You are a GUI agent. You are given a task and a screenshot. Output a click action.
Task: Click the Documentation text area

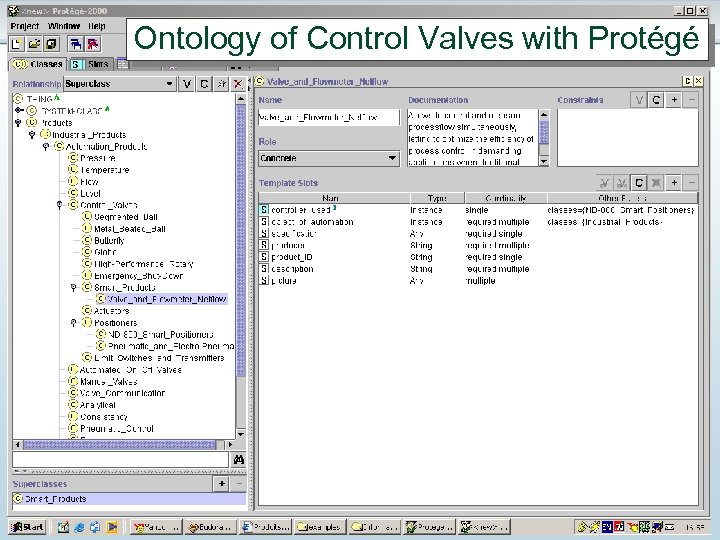point(472,138)
